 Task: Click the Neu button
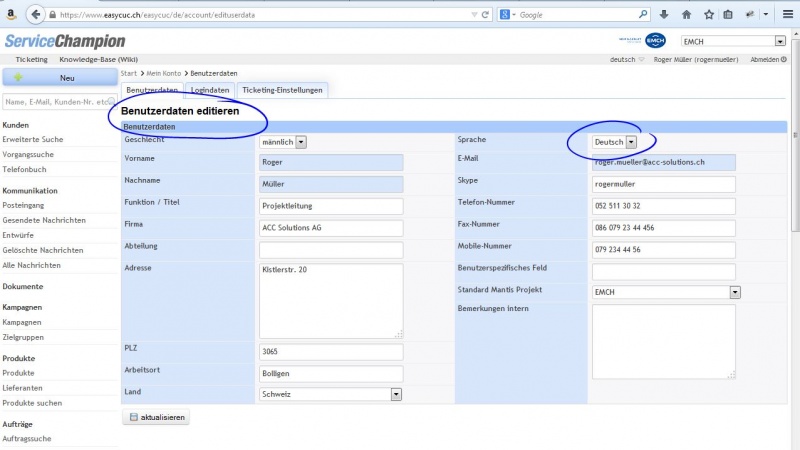coord(60,78)
